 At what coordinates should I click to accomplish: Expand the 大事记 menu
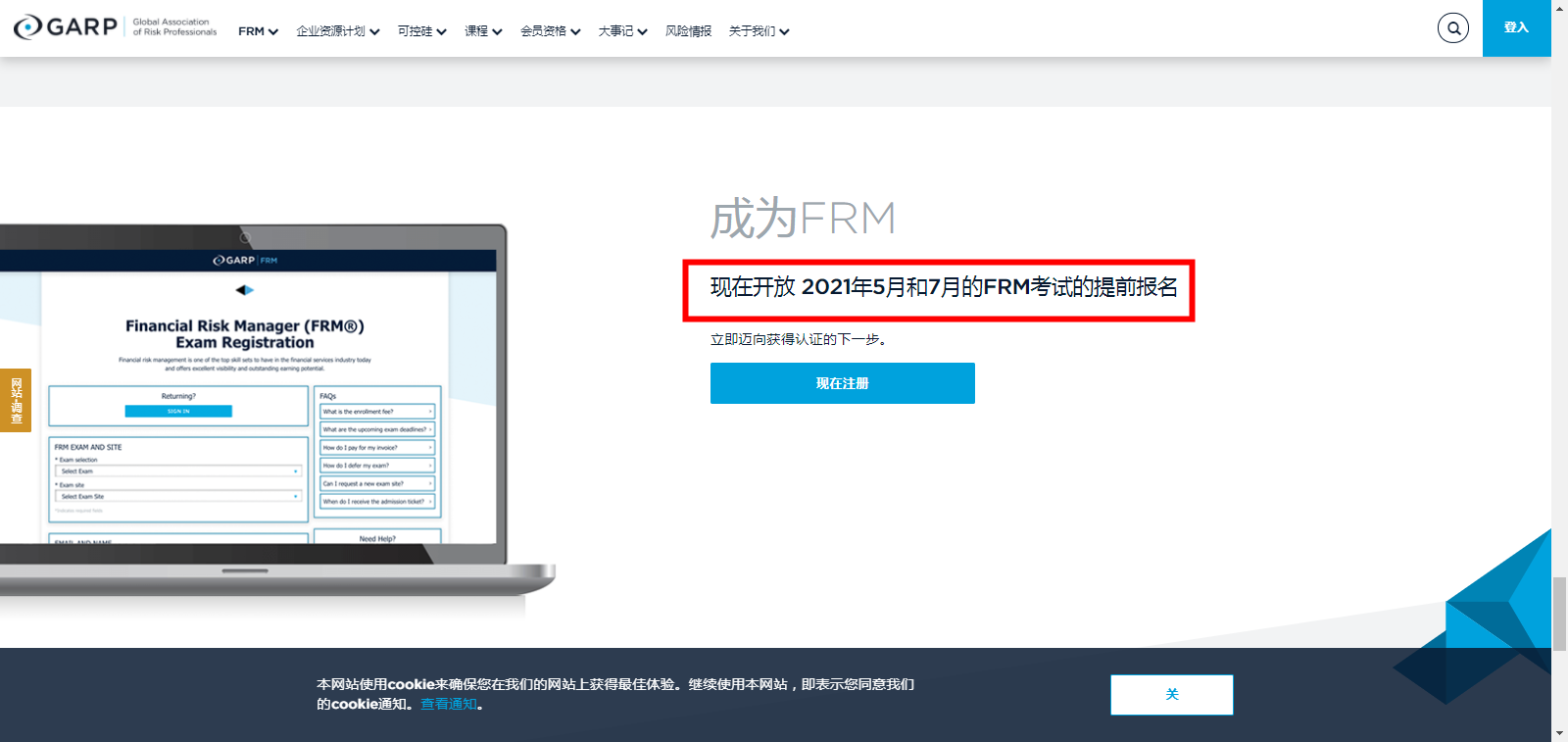[x=623, y=31]
